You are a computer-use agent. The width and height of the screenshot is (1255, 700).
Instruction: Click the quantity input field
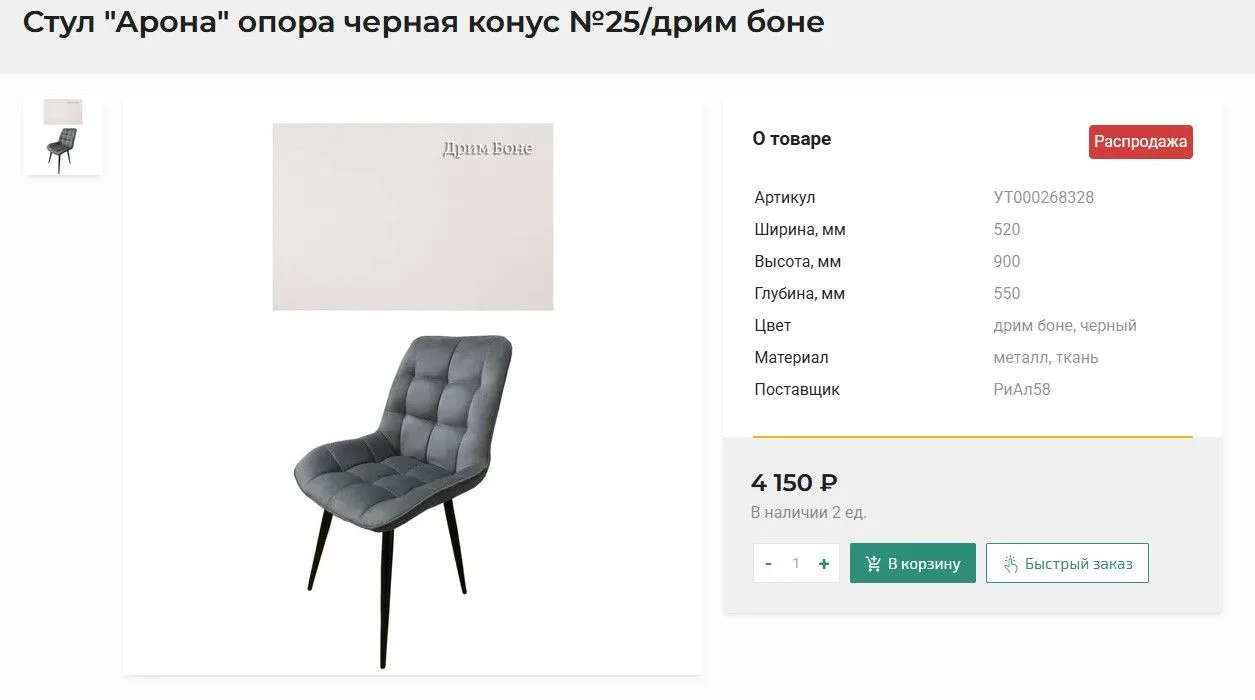pos(796,564)
